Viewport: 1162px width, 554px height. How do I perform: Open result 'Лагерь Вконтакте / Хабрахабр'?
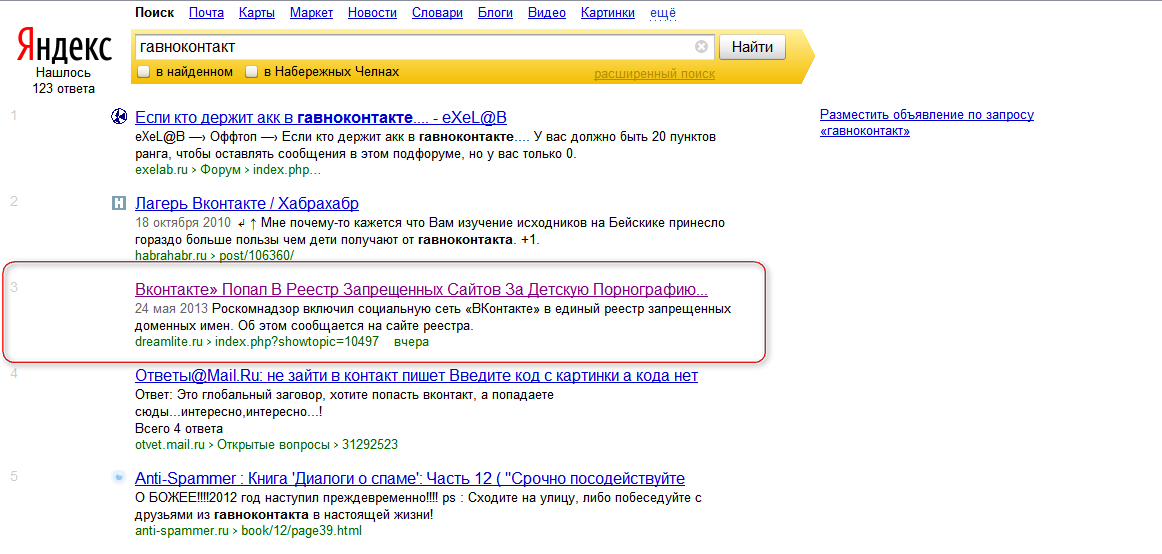point(247,203)
